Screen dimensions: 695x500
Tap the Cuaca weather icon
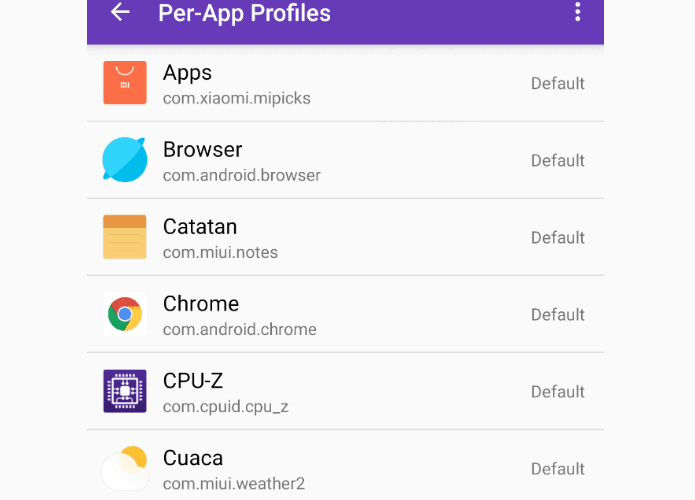tap(125, 468)
